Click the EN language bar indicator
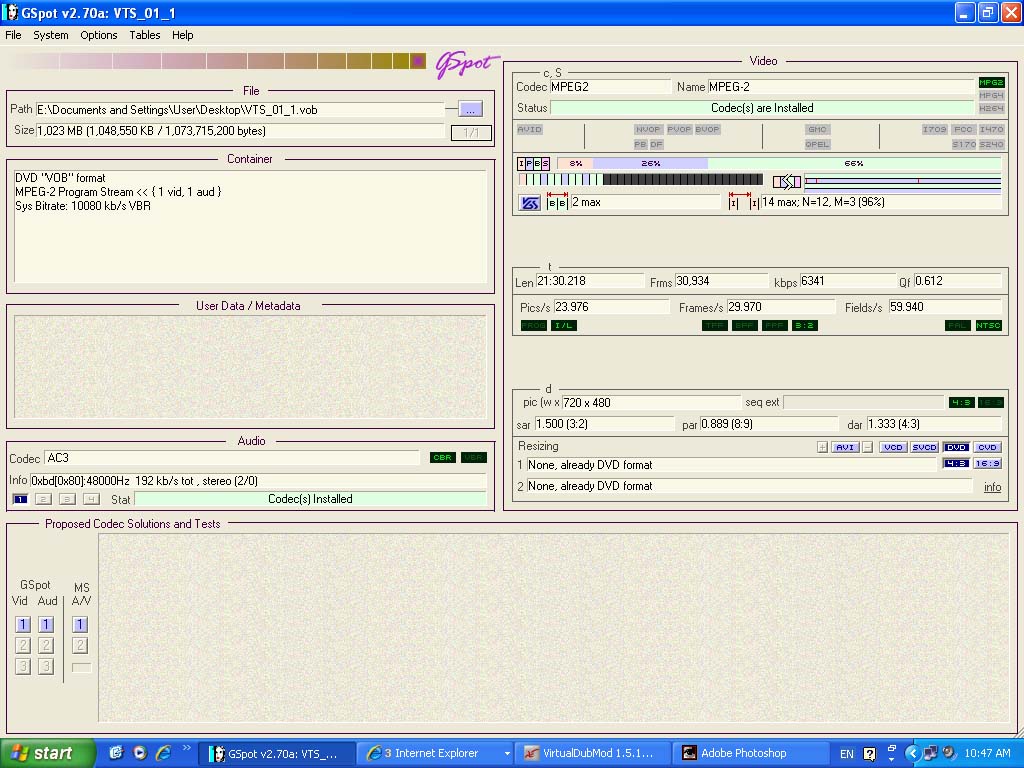 click(846, 754)
